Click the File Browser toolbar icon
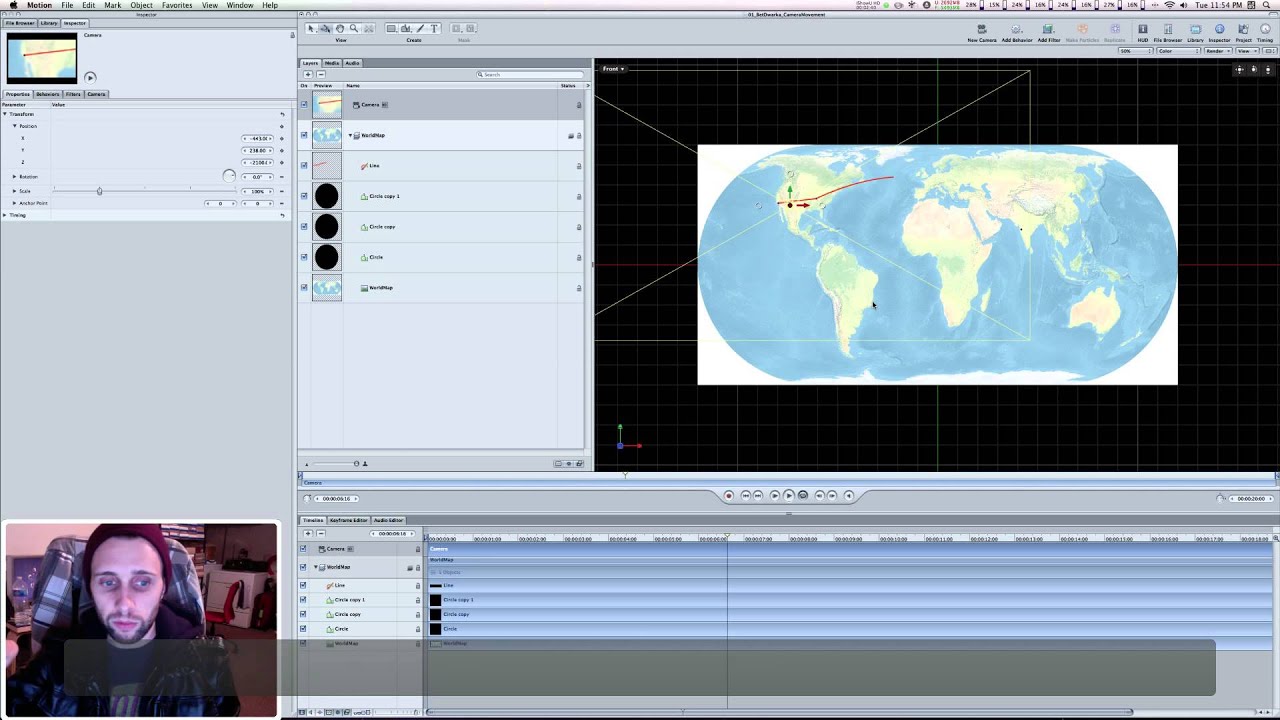This screenshot has height=720, width=1280. click(x=1167, y=33)
